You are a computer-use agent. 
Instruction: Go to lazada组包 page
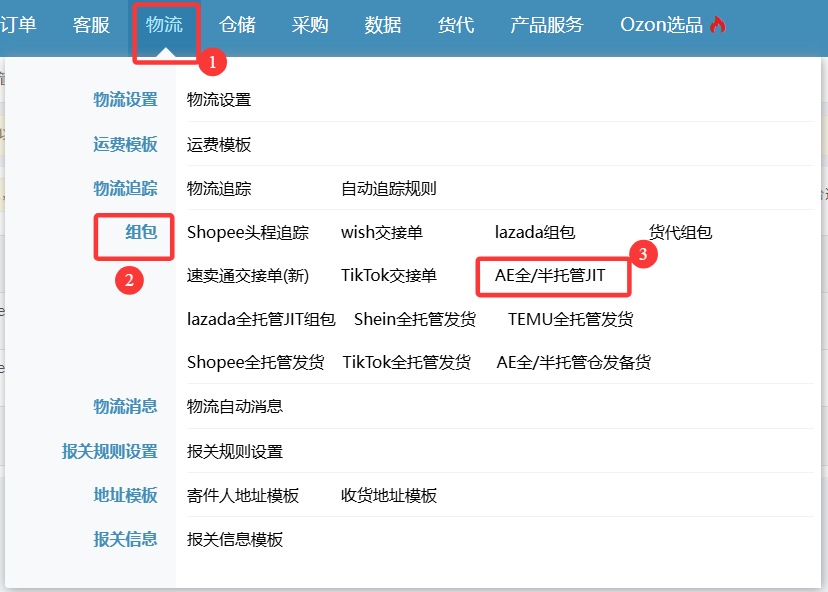point(535,233)
